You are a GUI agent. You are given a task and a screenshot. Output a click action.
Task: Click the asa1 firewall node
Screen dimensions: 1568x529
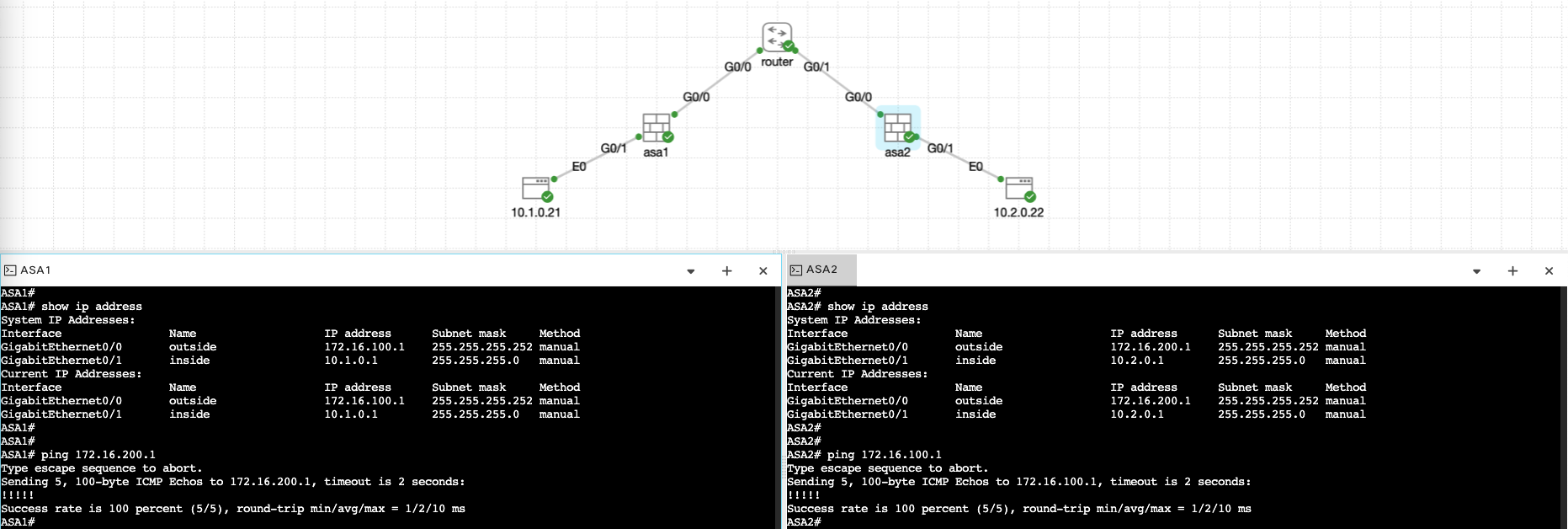[x=656, y=127]
